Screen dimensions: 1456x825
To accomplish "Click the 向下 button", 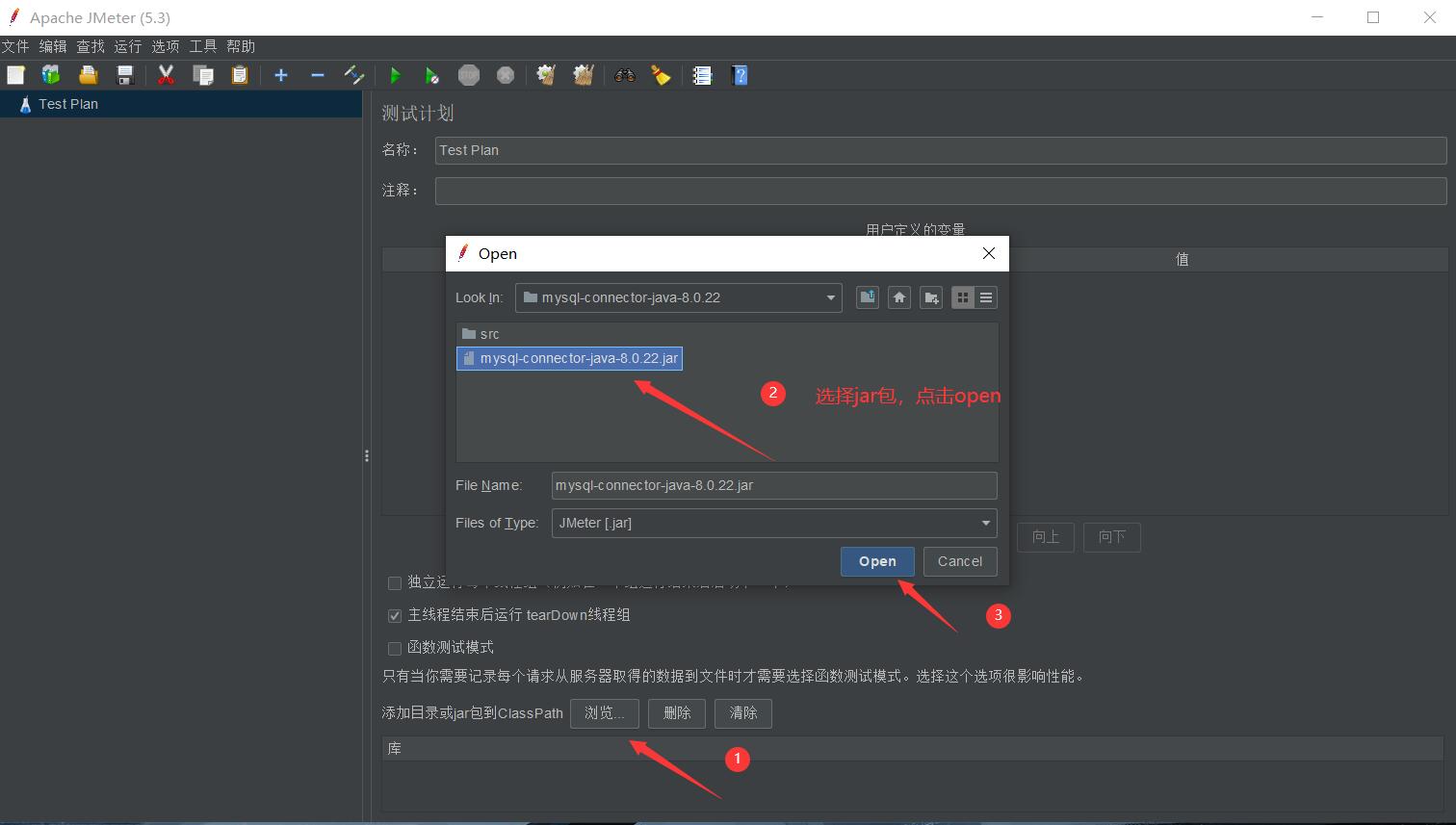I will pos(1112,537).
